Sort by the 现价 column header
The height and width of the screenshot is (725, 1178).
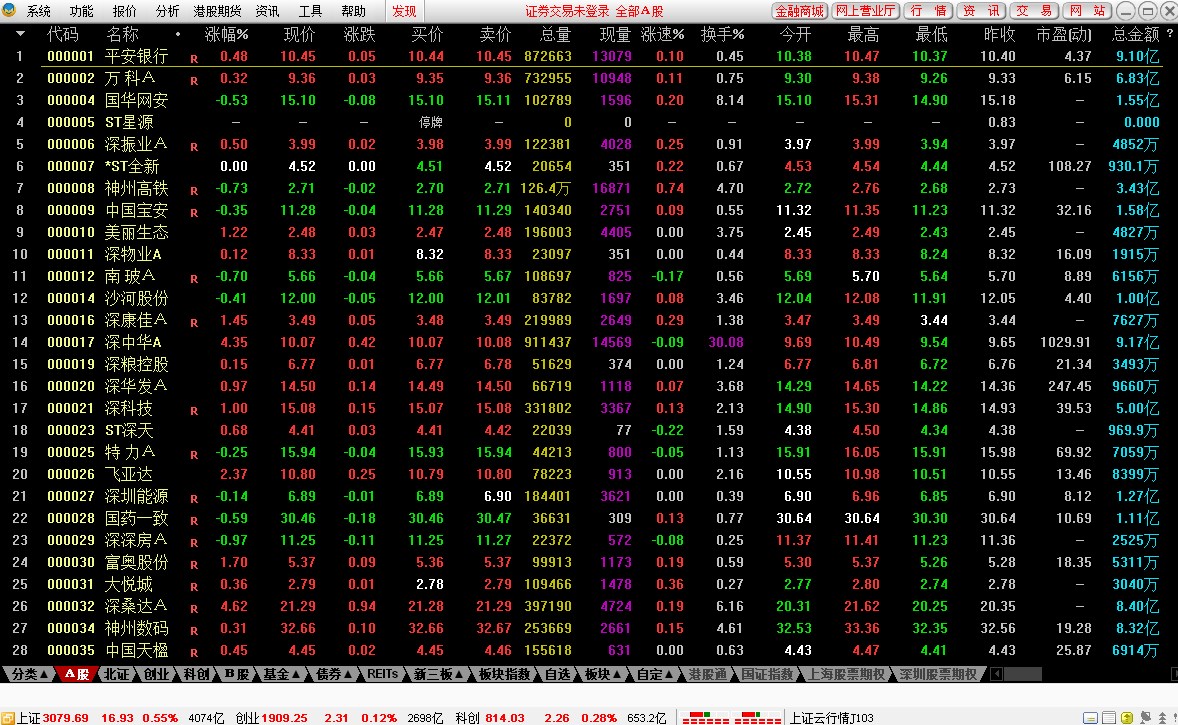(300, 35)
